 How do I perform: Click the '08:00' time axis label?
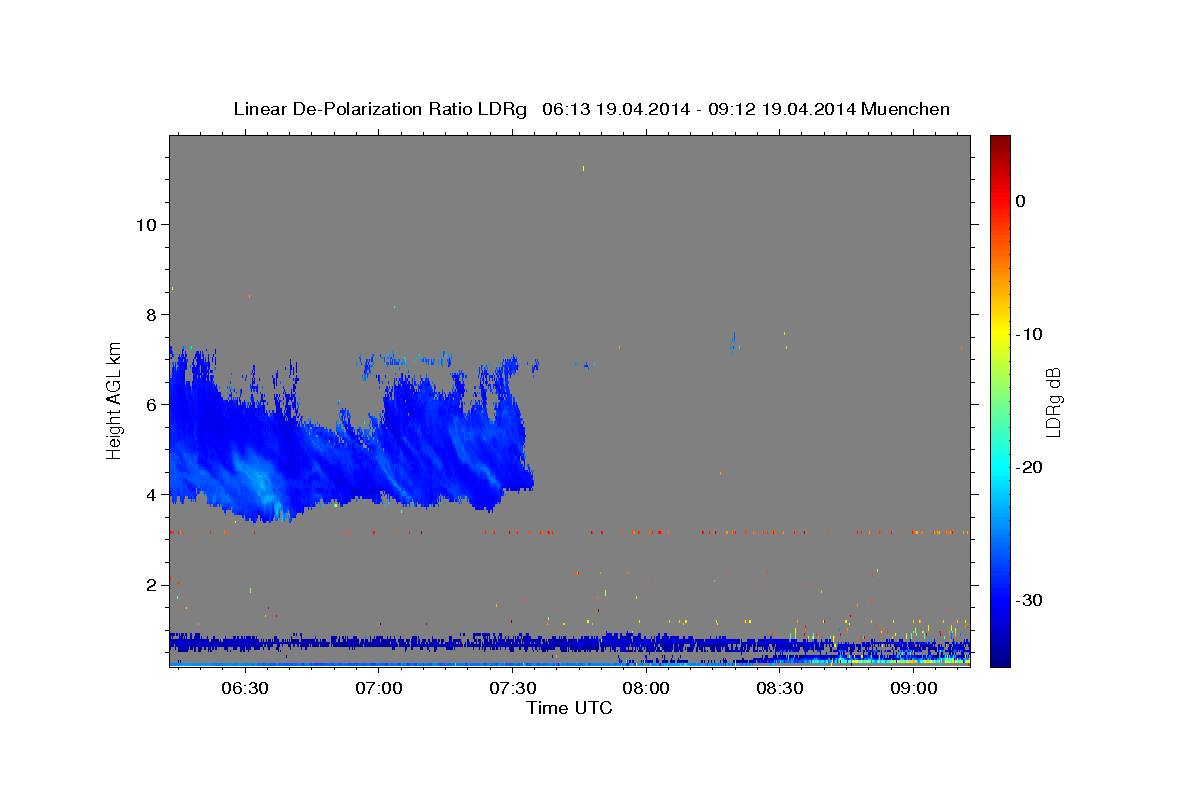(x=646, y=689)
